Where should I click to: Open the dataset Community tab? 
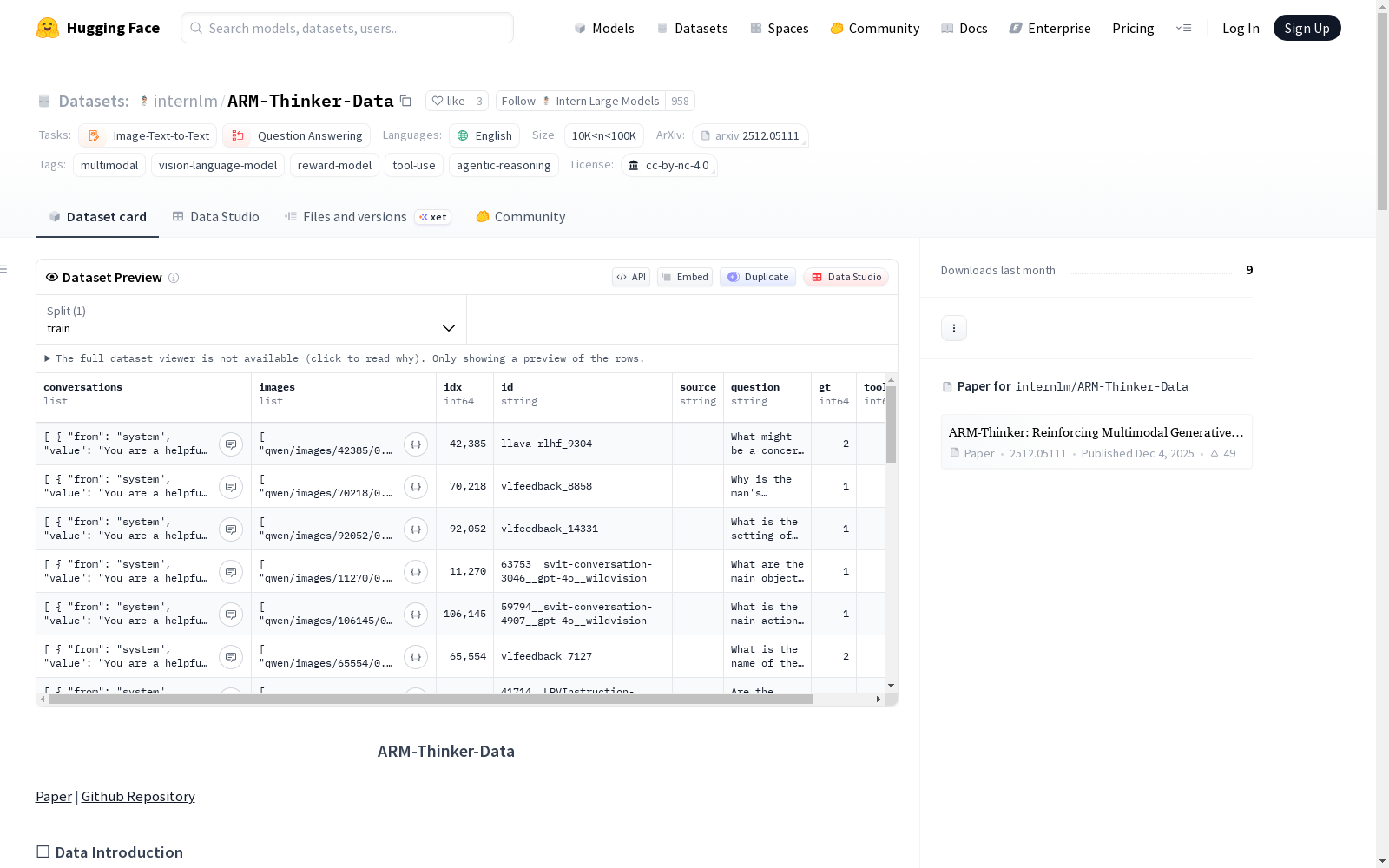coord(521,217)
